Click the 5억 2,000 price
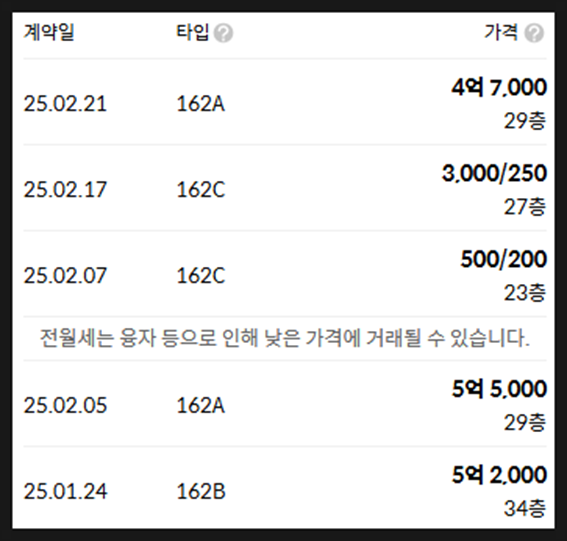The height and width of the screenshot is (541, 567). pyautogui.click(x=499, y=475)
